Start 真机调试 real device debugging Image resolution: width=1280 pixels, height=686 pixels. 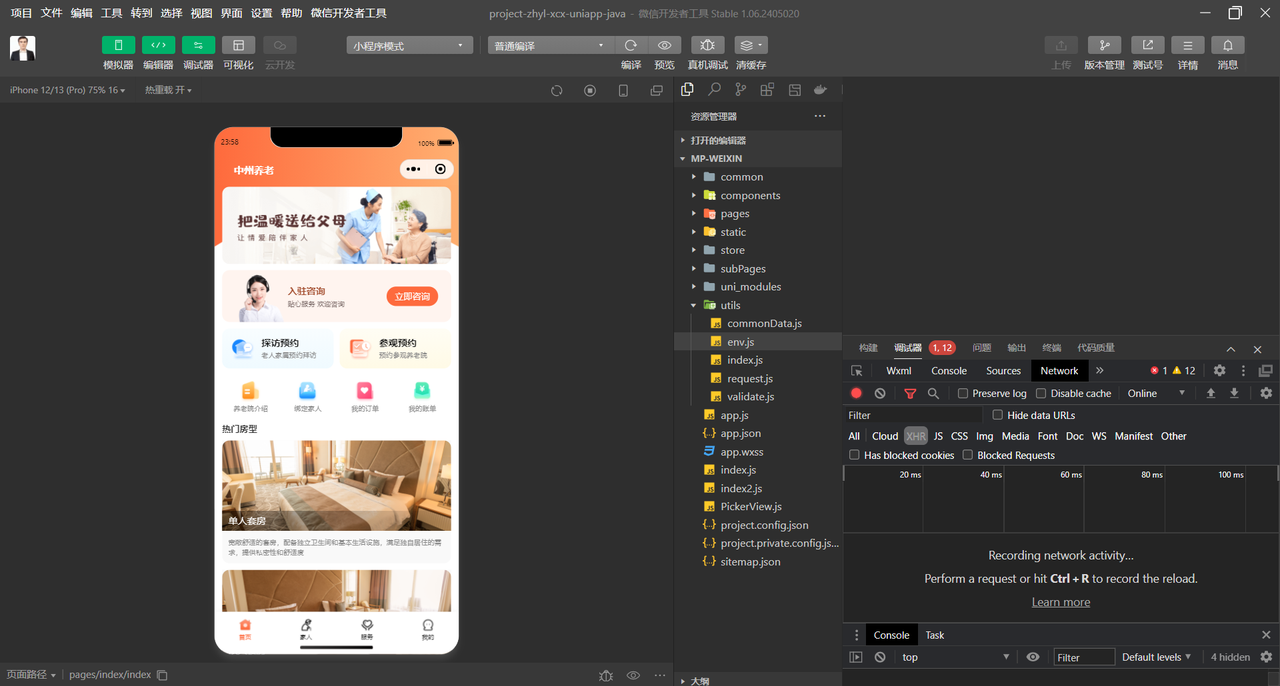click(707, 45)
